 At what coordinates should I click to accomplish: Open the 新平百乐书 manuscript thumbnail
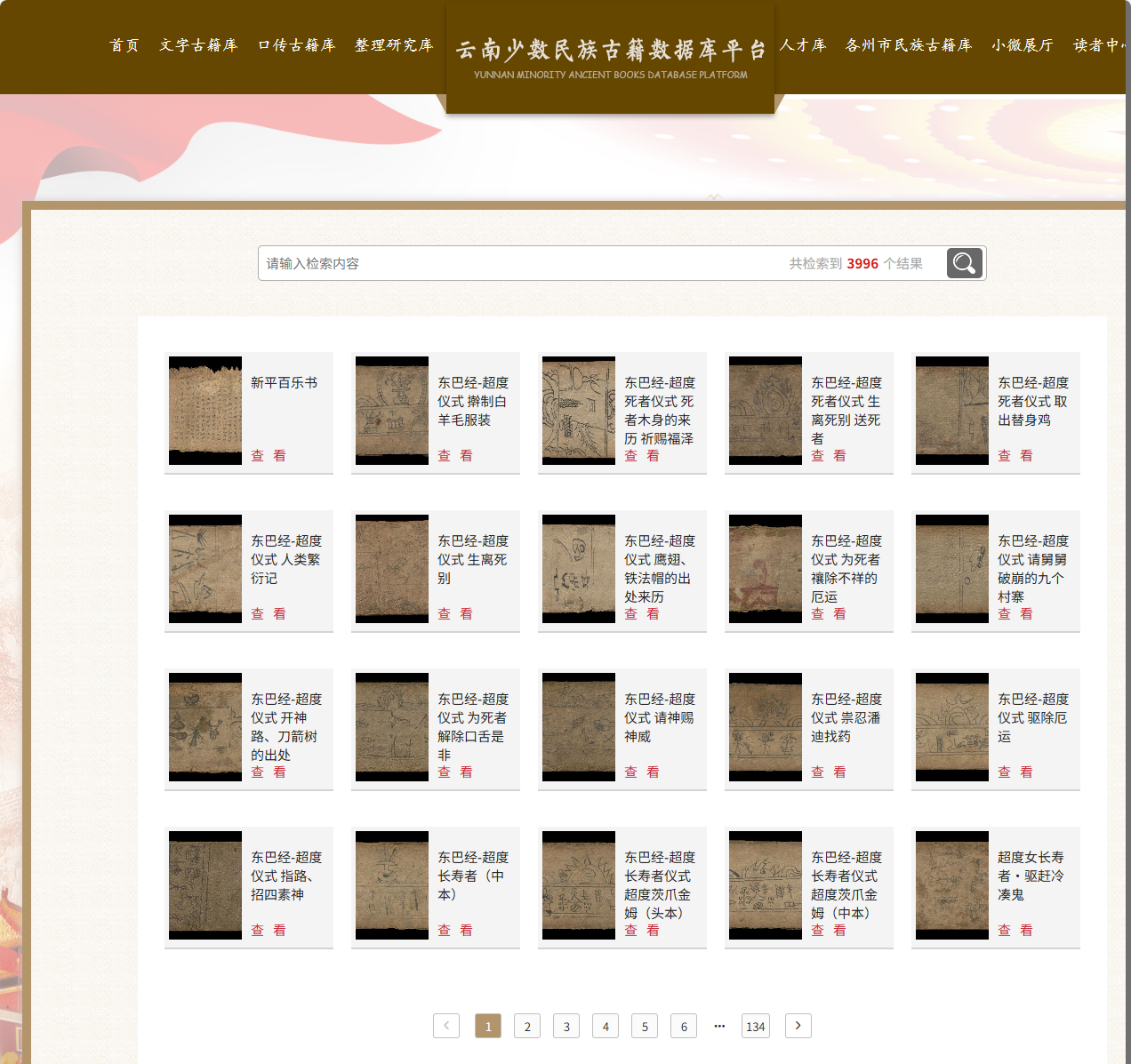click(205, 411)
